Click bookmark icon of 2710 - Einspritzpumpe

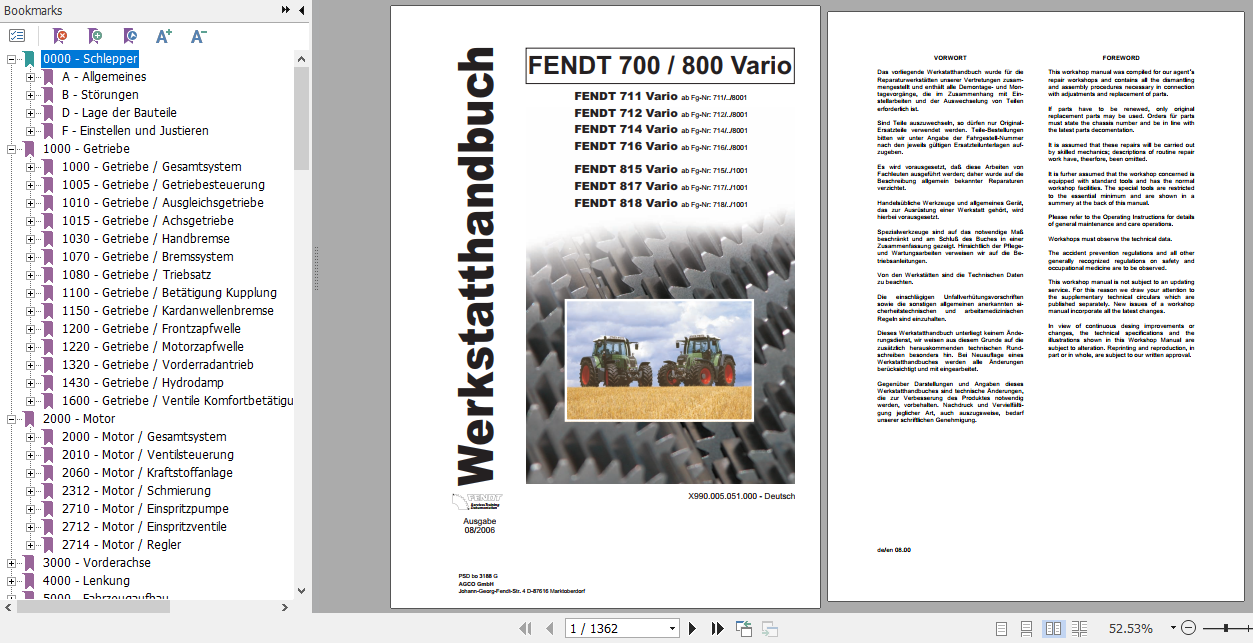(x=48, y=509)
